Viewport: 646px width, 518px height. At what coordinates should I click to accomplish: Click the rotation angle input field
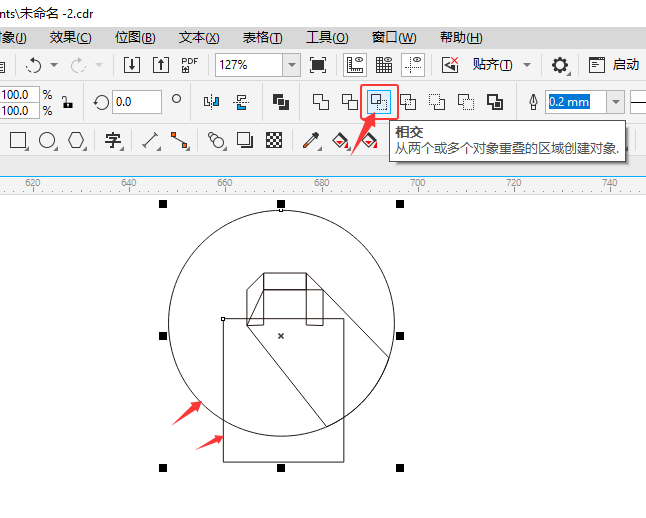[x=137, y=102]
